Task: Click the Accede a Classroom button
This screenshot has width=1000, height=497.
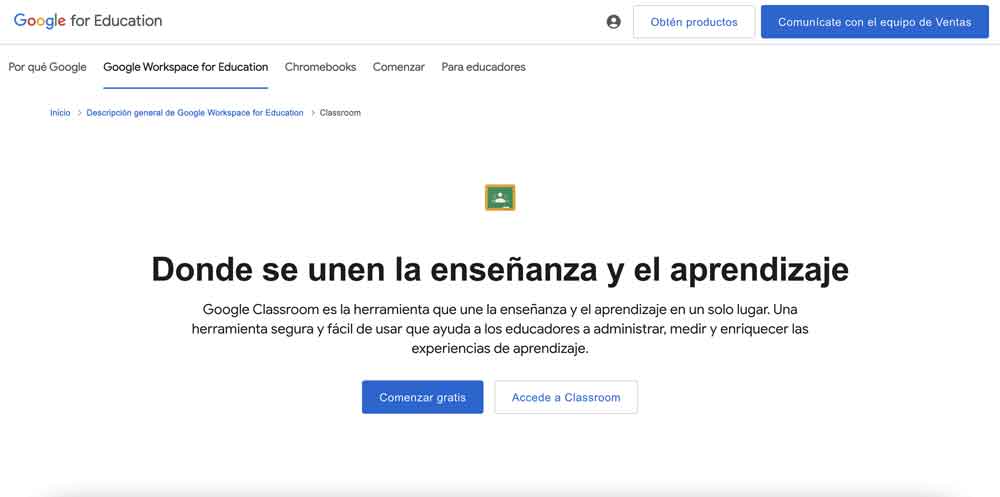Action: click(566, 397)
